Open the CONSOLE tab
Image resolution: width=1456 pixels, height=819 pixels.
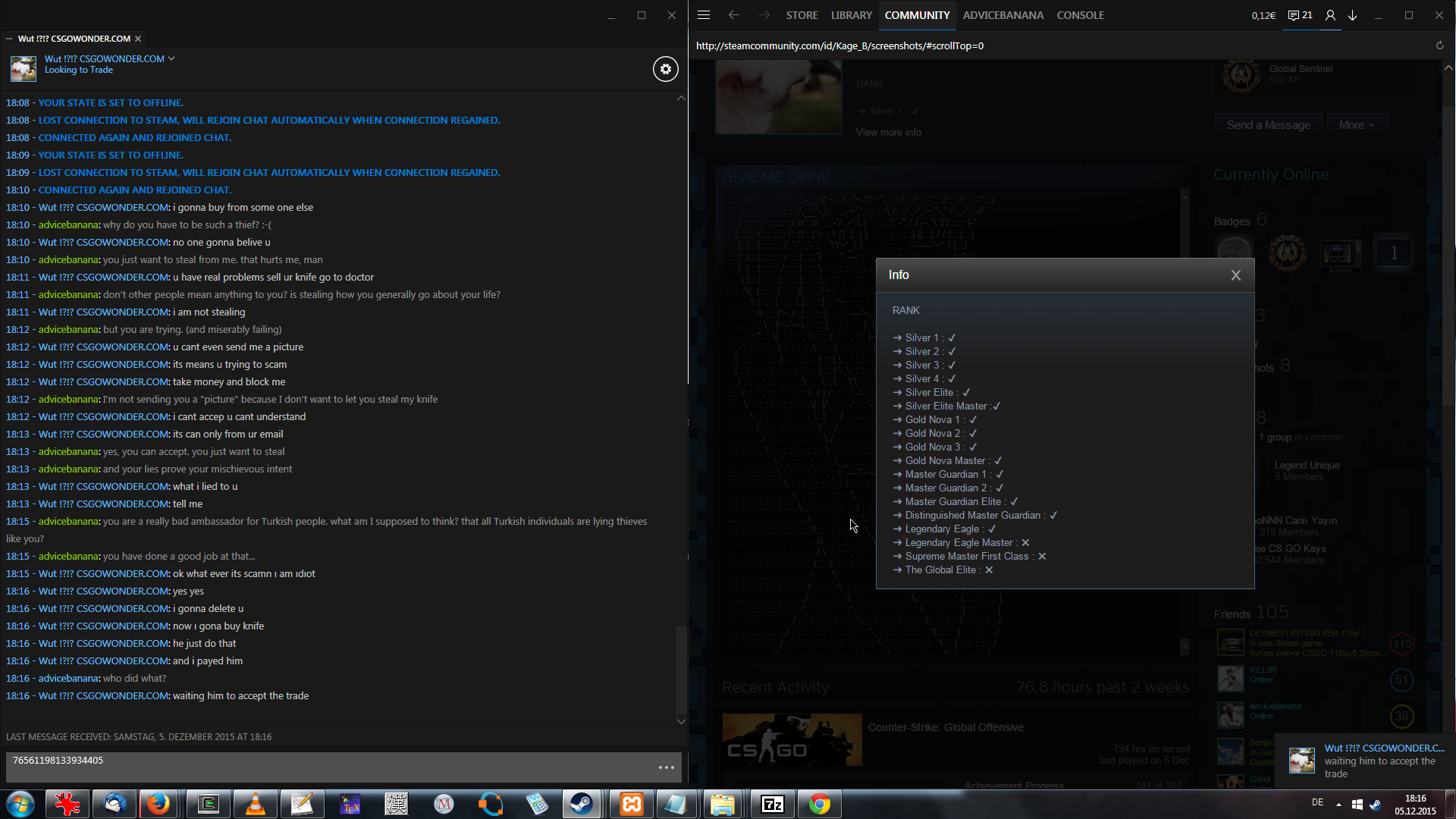(x=1080, y=15)
